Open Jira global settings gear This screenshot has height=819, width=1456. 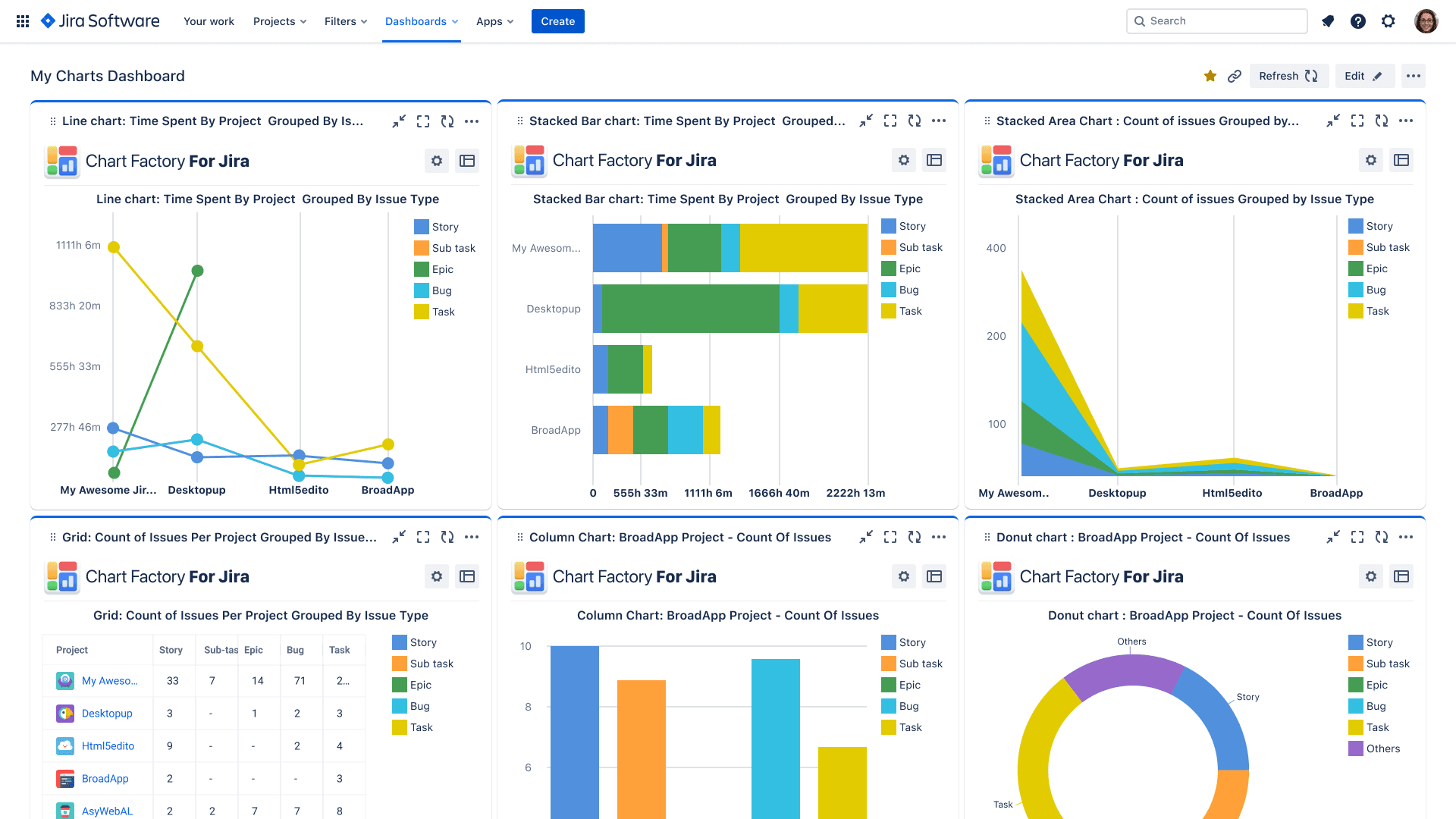point(1389,21)
